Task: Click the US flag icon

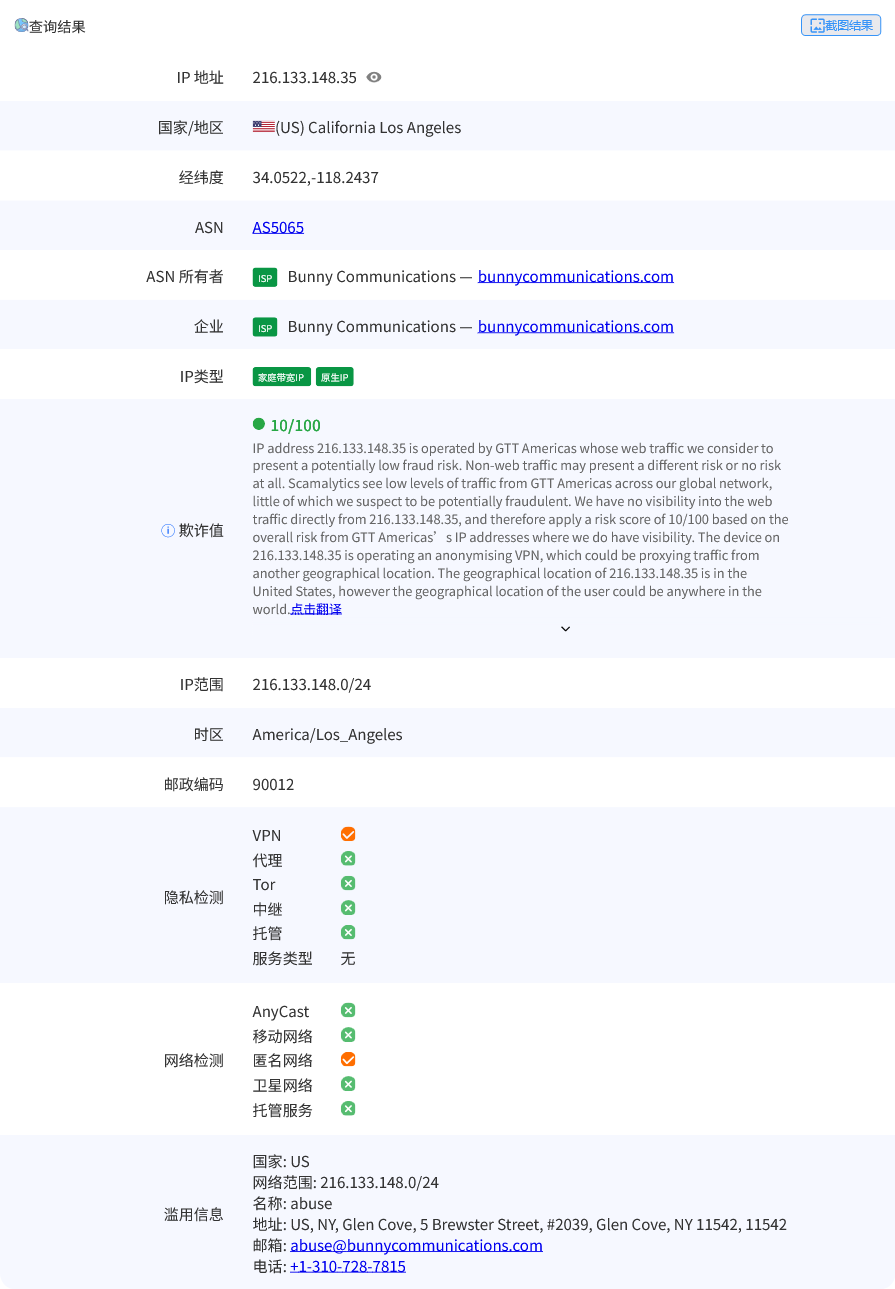Action: [x=263, y=127]
